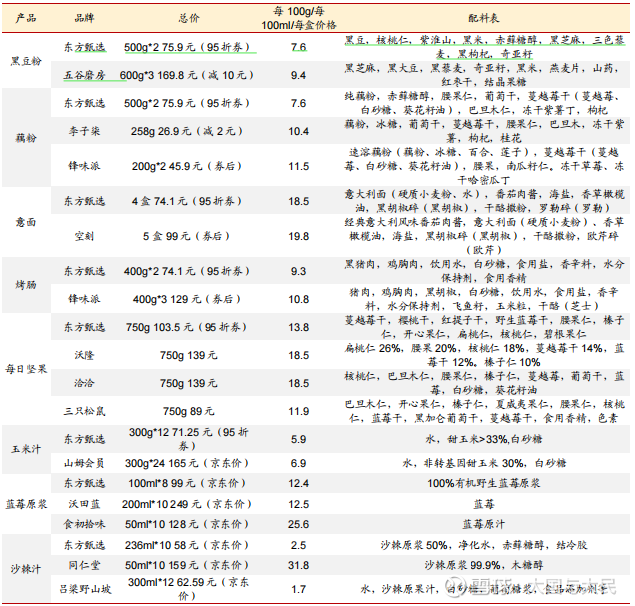
Task: Select the 每日坚果 product cell
Action: pyautogui.click(x=26, y=369)
